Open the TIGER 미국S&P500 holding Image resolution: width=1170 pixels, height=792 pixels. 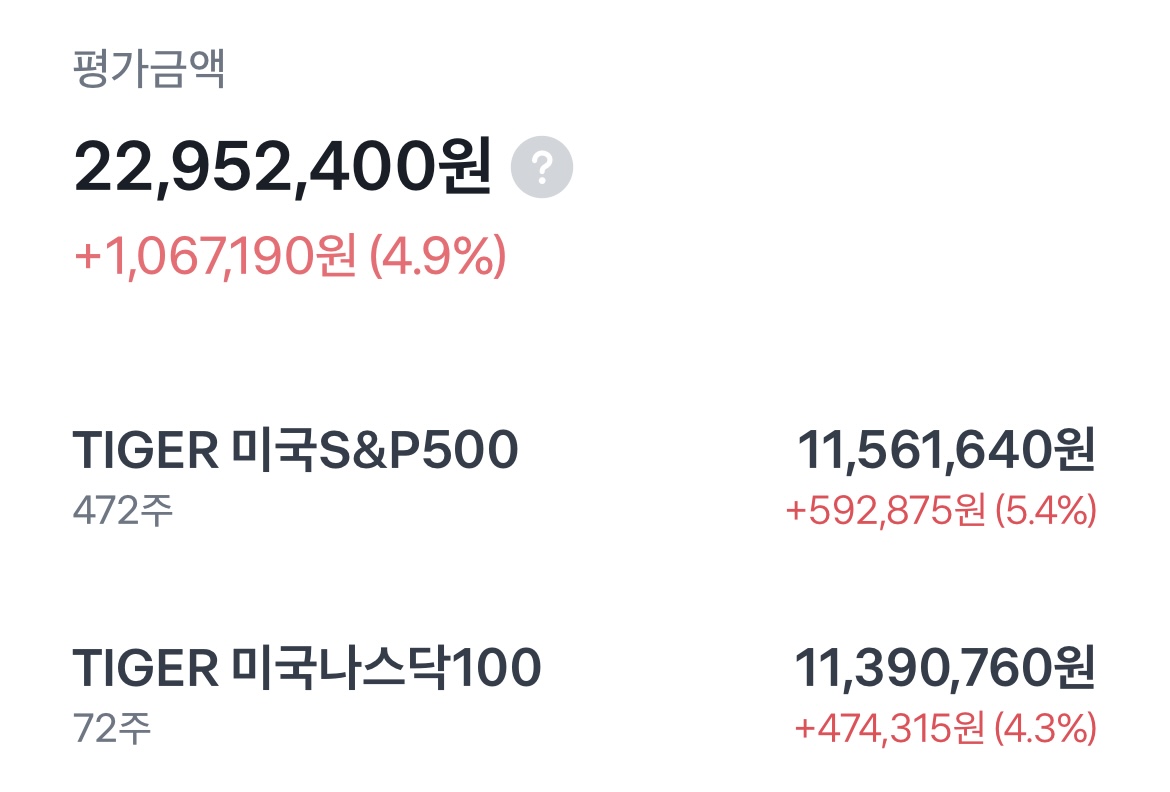(296, 451)
